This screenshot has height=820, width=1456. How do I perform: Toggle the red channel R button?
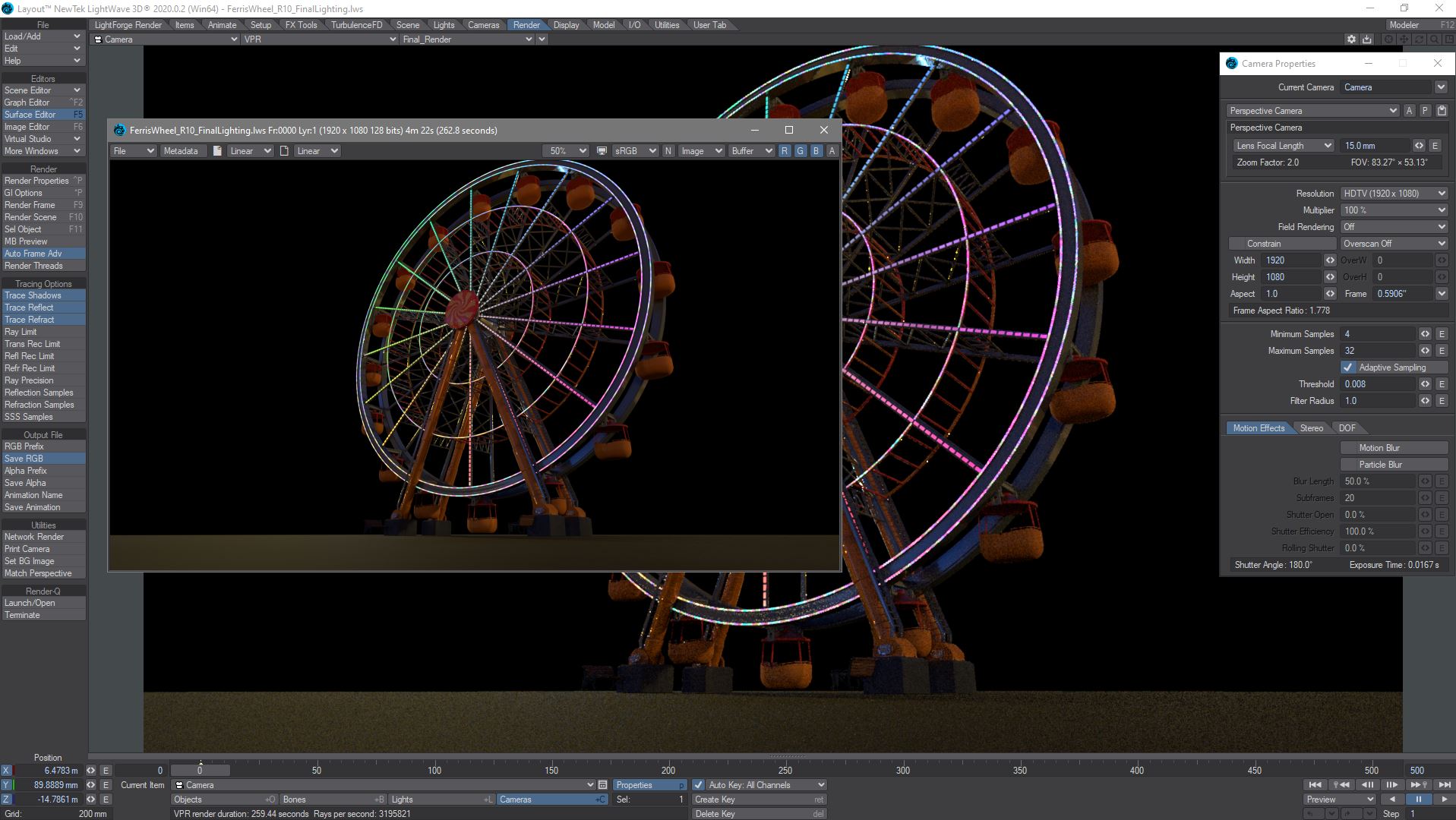[785, 151]
